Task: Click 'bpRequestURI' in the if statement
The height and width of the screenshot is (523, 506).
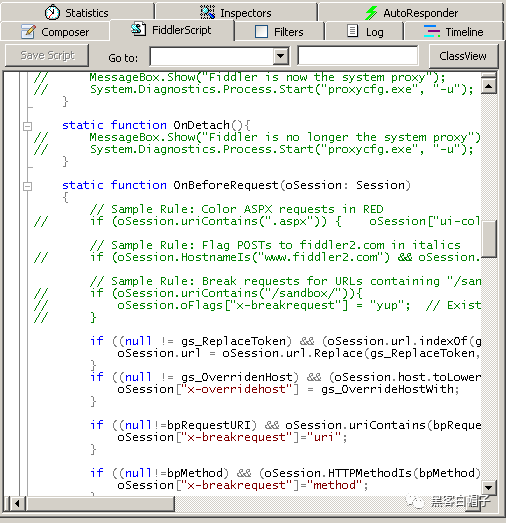Action: [208, 425]
